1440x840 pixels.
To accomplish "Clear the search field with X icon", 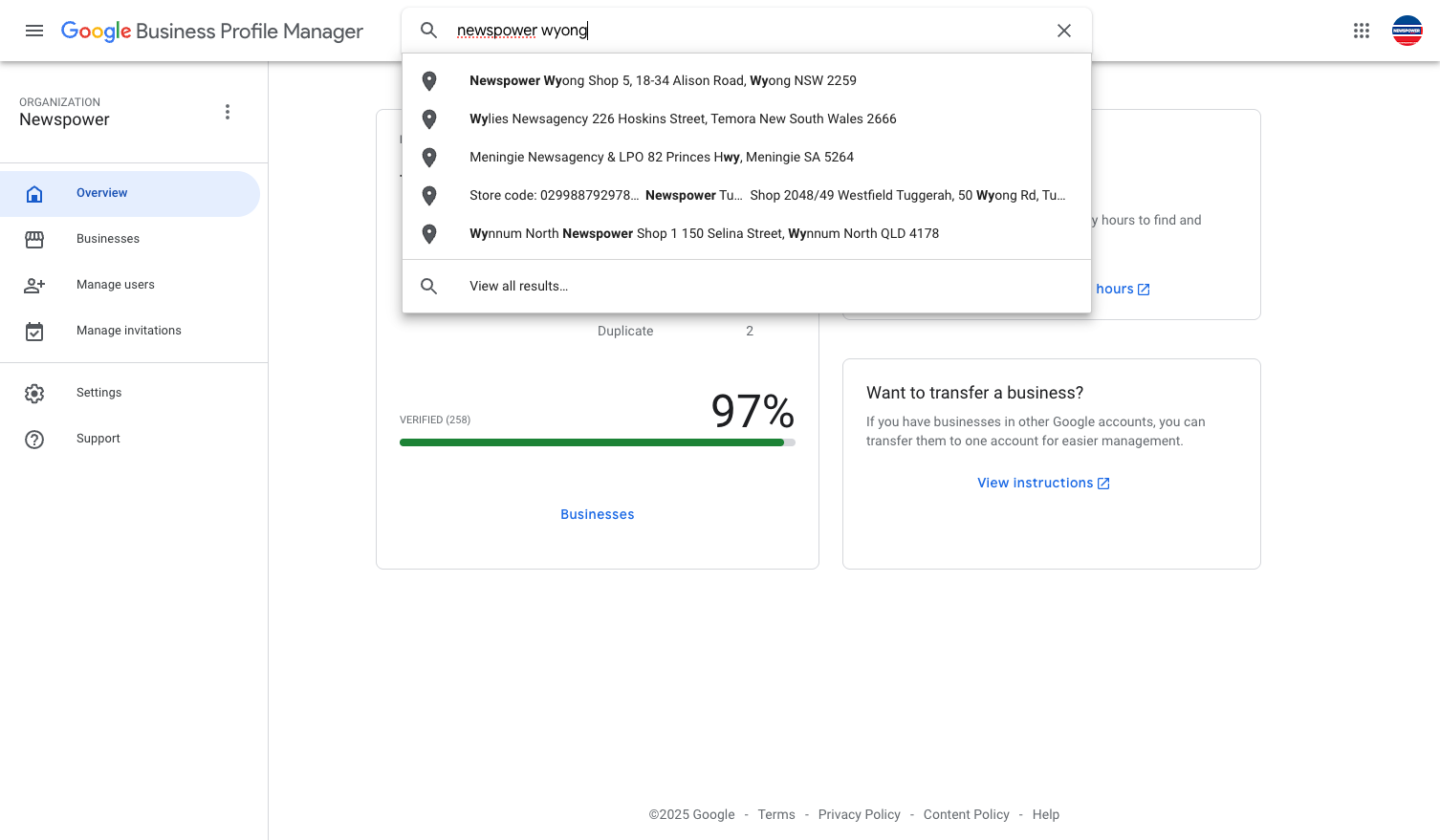I will point(1064,31).
